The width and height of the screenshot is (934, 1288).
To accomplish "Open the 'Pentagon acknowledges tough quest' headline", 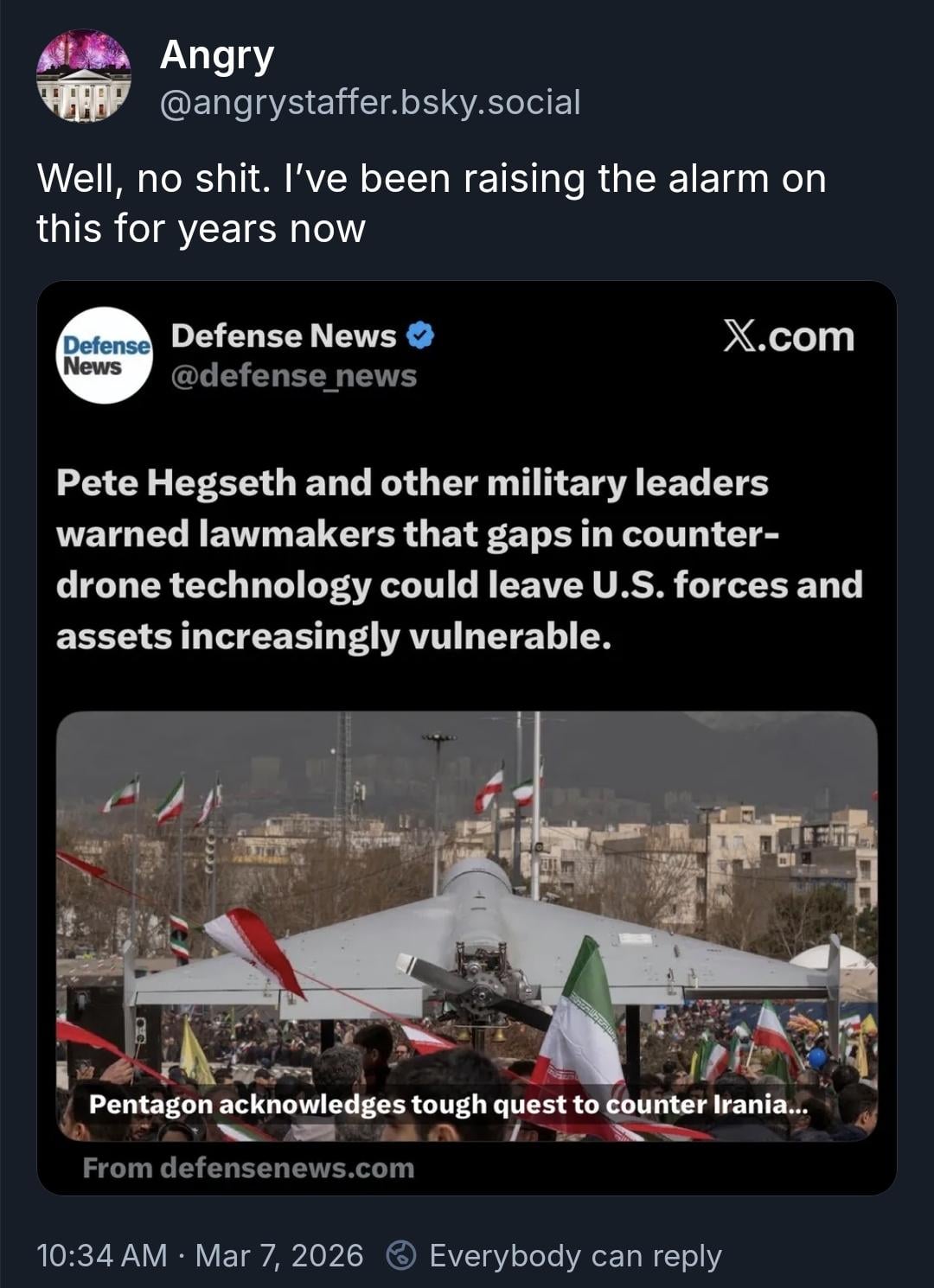I will point(448,1104).
